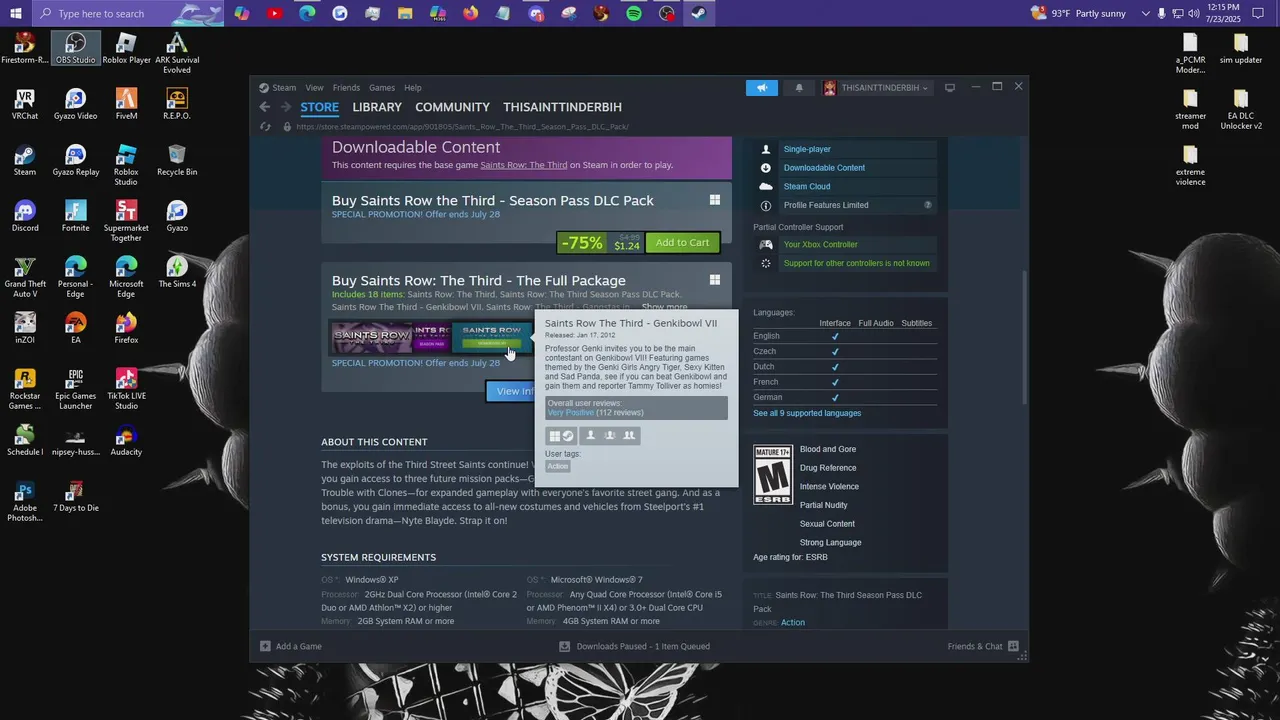
Task: Click See all 9 supported languages
Action: [x=807, y=413]
